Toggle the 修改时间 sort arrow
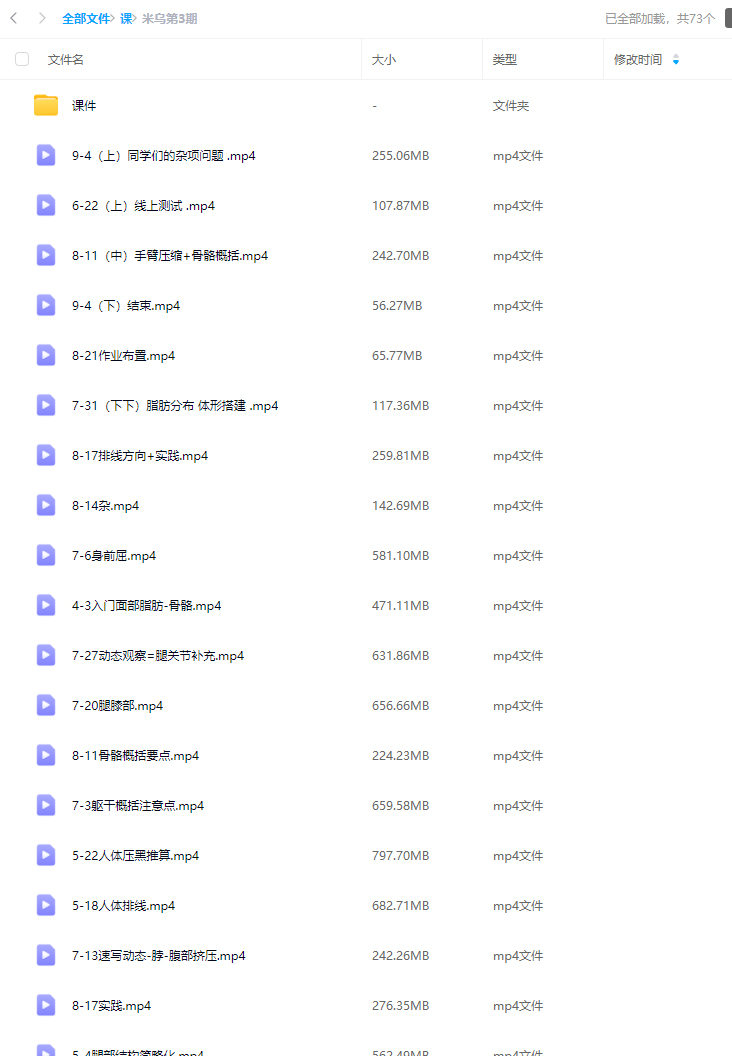This screenshot has height=1056, width=732. click(675, 60)
